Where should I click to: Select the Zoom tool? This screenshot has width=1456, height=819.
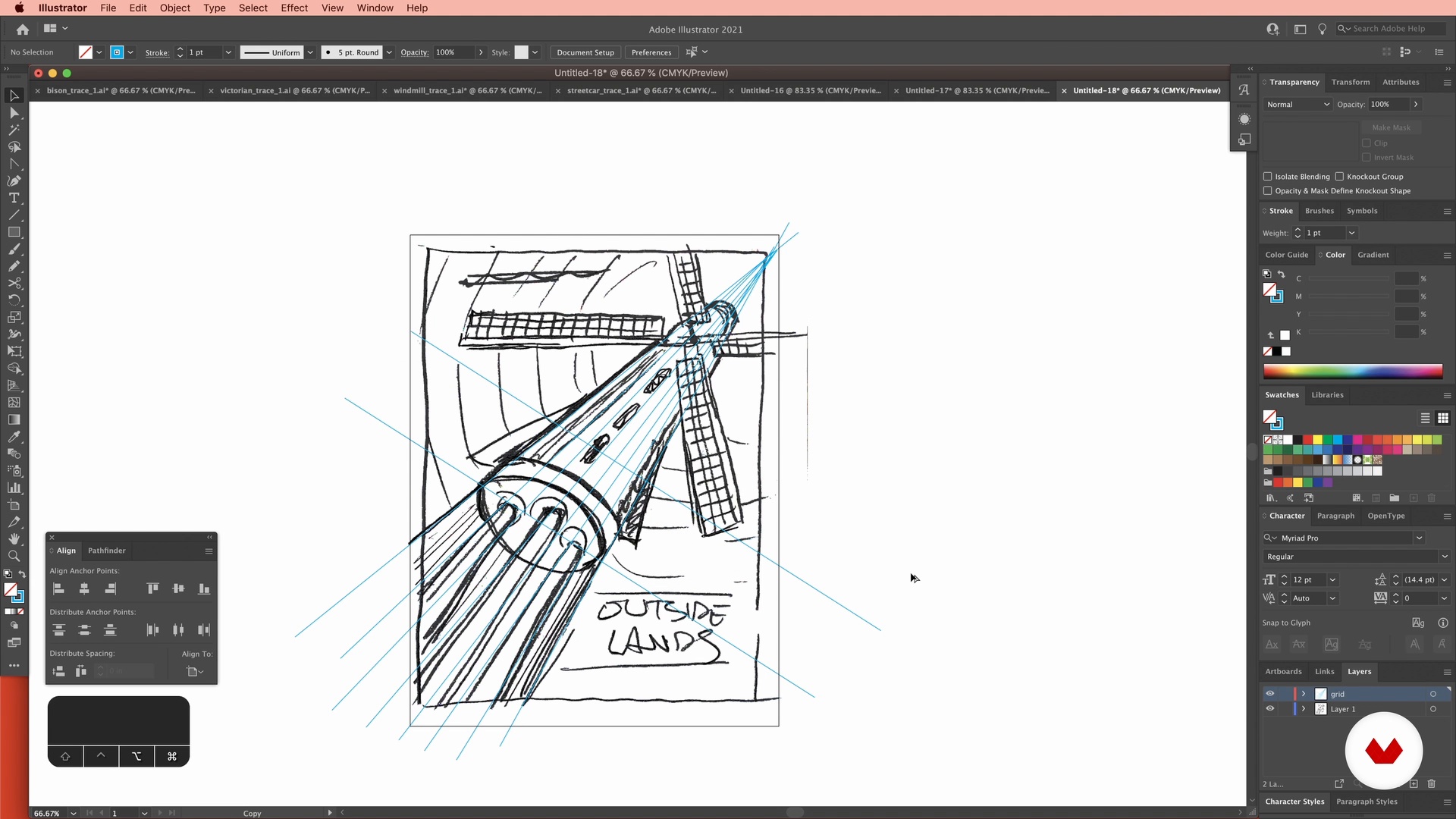14,557
